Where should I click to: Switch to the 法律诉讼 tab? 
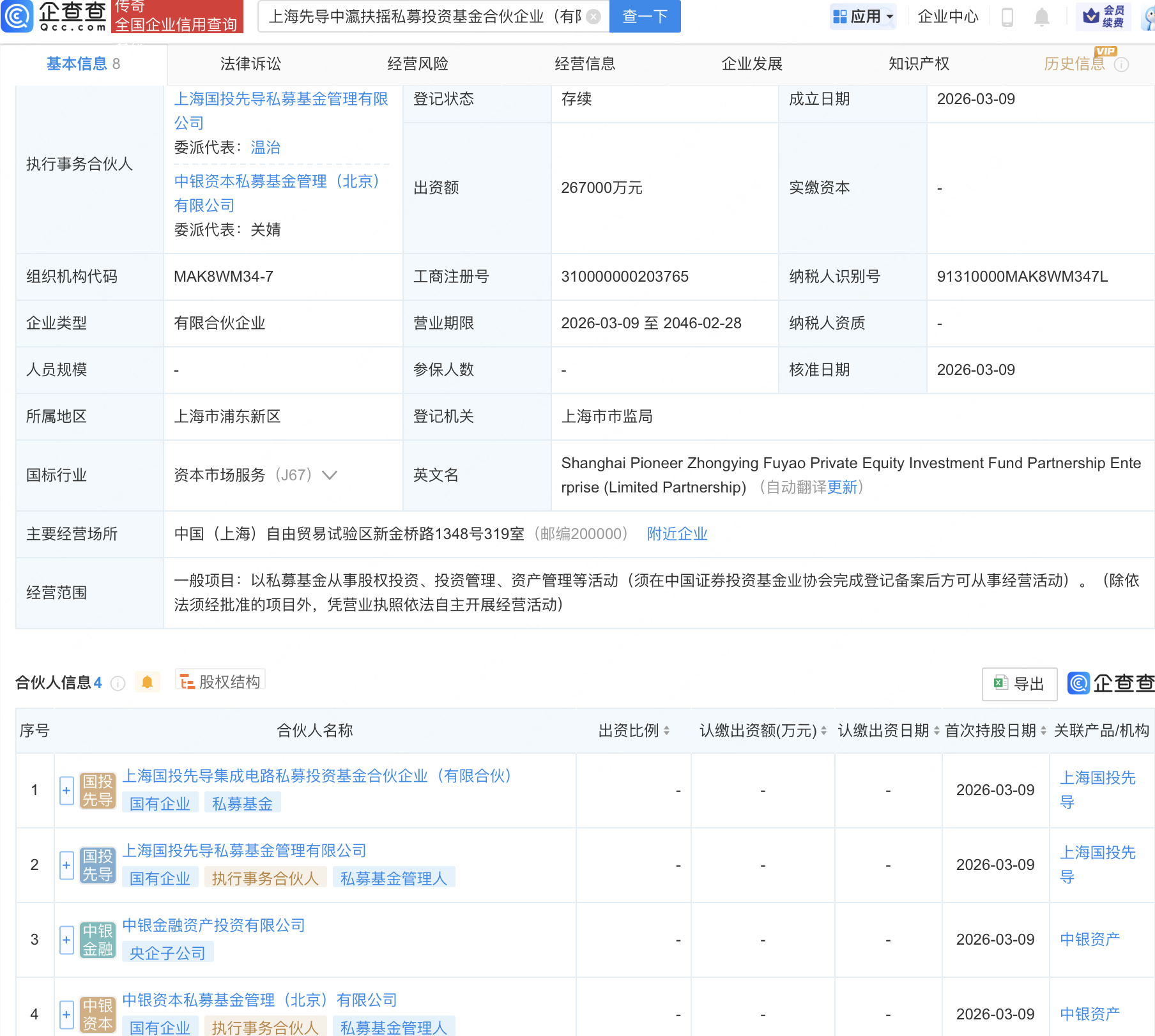coord(250,64)
